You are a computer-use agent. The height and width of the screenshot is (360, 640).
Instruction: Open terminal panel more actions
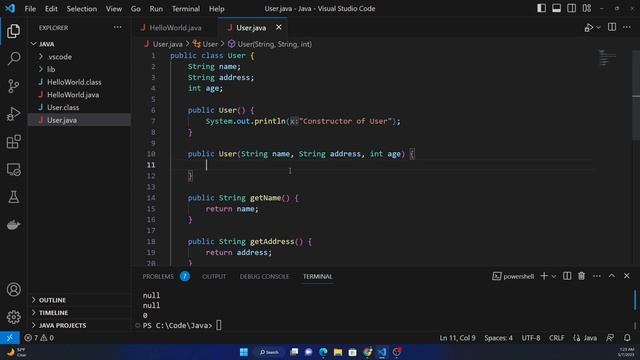[x=597, y=276]
